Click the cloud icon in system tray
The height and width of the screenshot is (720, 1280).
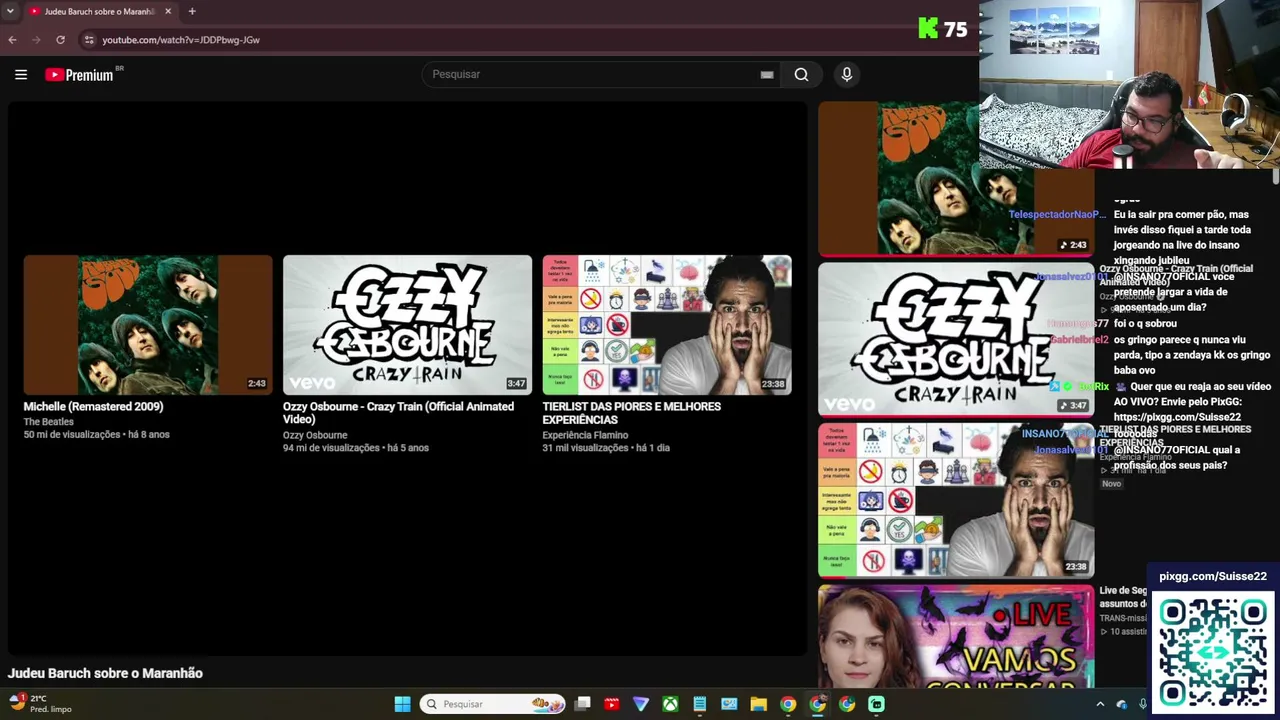click(1121, 704)
